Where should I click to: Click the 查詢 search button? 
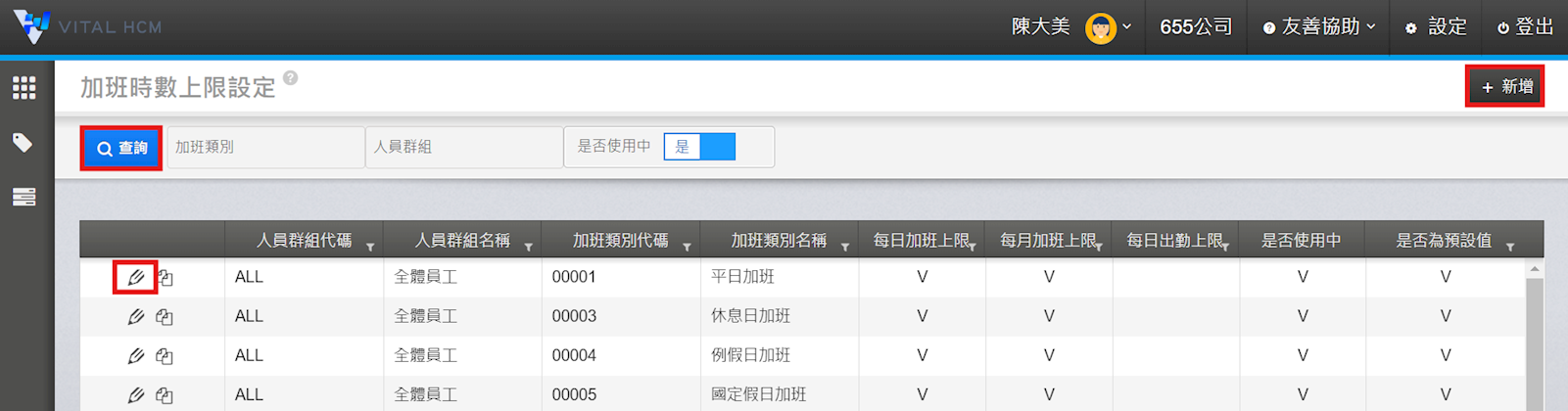tap(121, 148)
